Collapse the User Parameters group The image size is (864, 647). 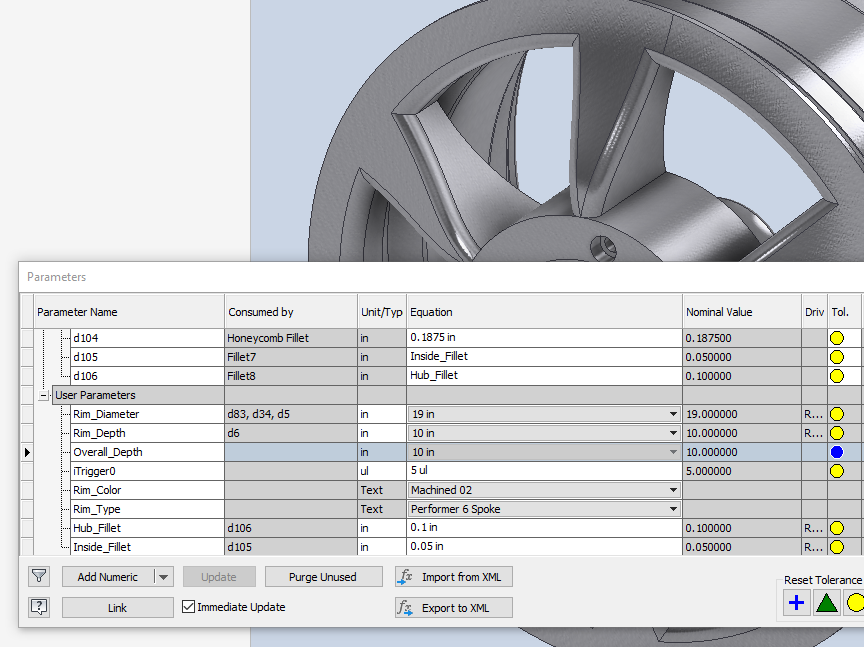44,395
